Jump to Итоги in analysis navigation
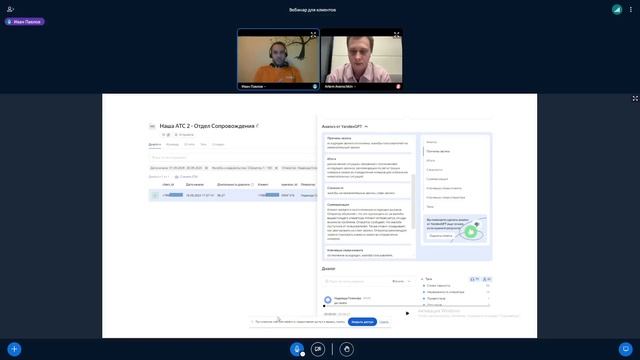640x360 pixels. click(x=431, y=160)
